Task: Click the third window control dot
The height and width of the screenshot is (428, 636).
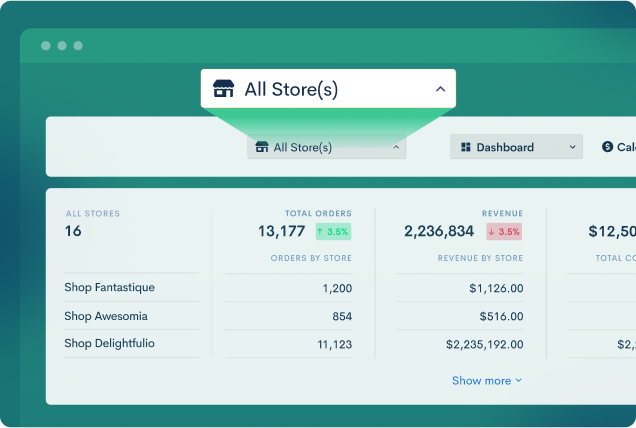Action: [78, 46]
